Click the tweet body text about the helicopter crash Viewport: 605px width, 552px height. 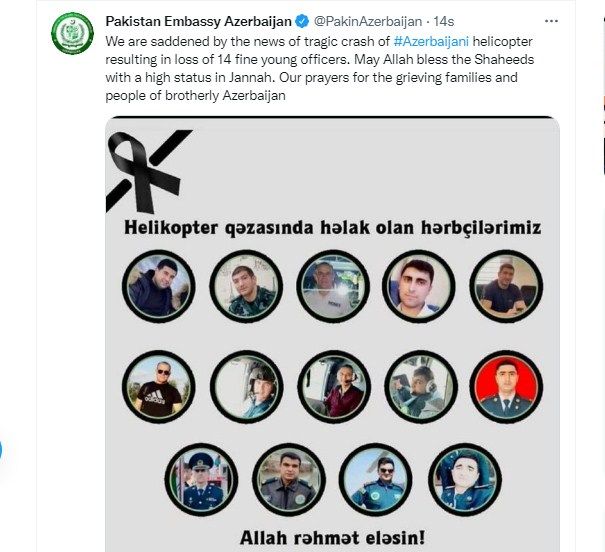(319, 69)
